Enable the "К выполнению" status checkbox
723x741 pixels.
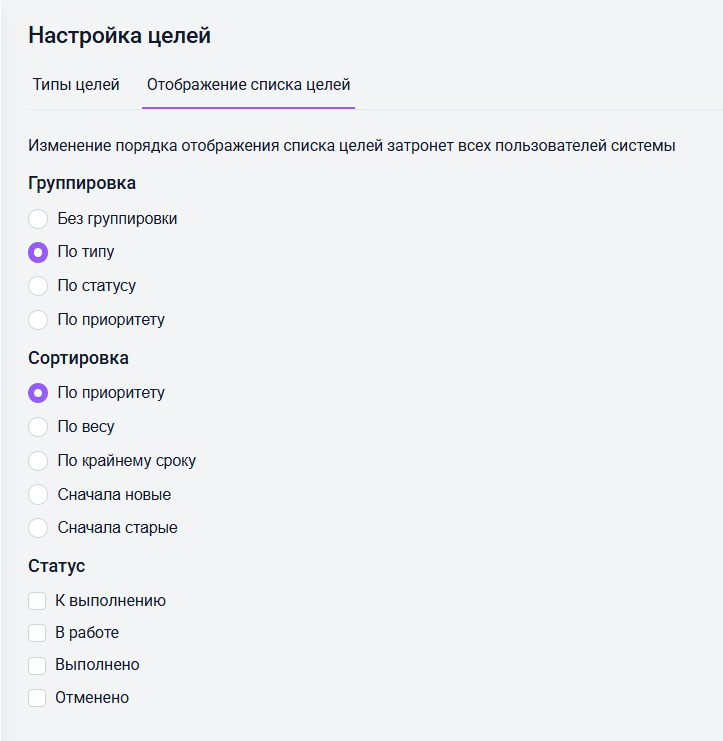click(38, 601)
